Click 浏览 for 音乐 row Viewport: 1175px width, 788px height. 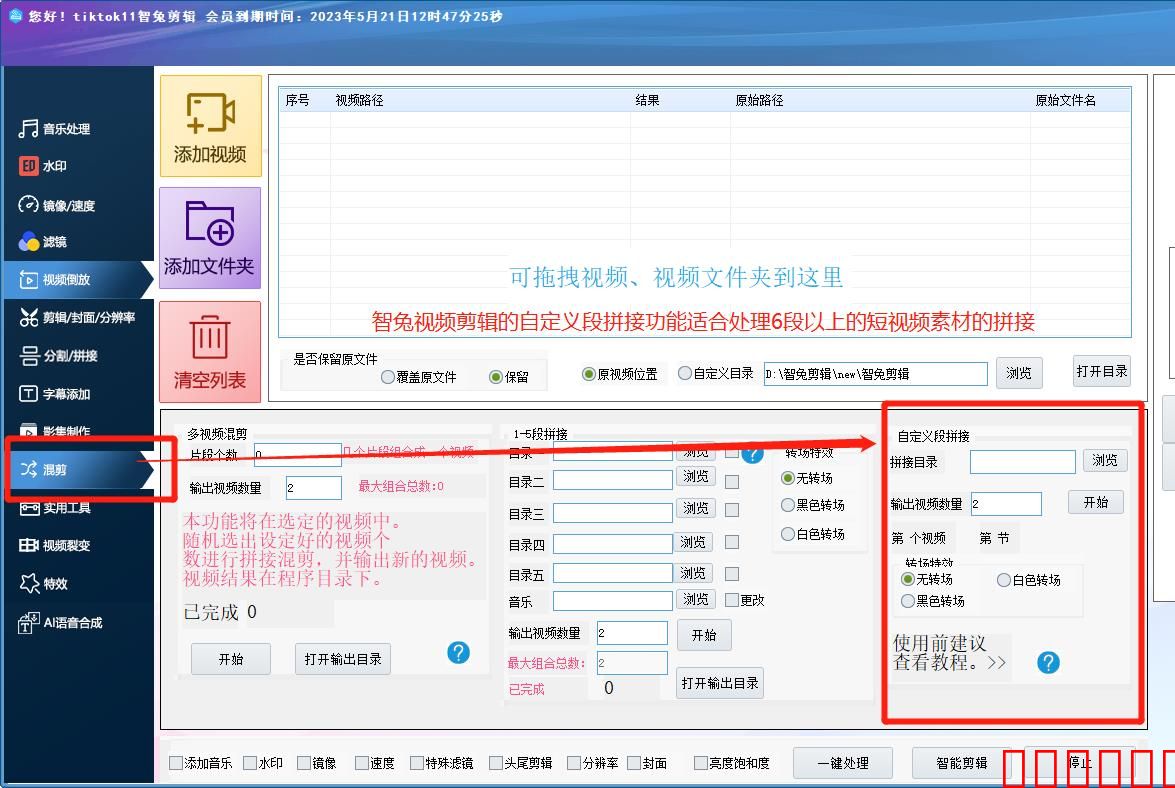695,598
